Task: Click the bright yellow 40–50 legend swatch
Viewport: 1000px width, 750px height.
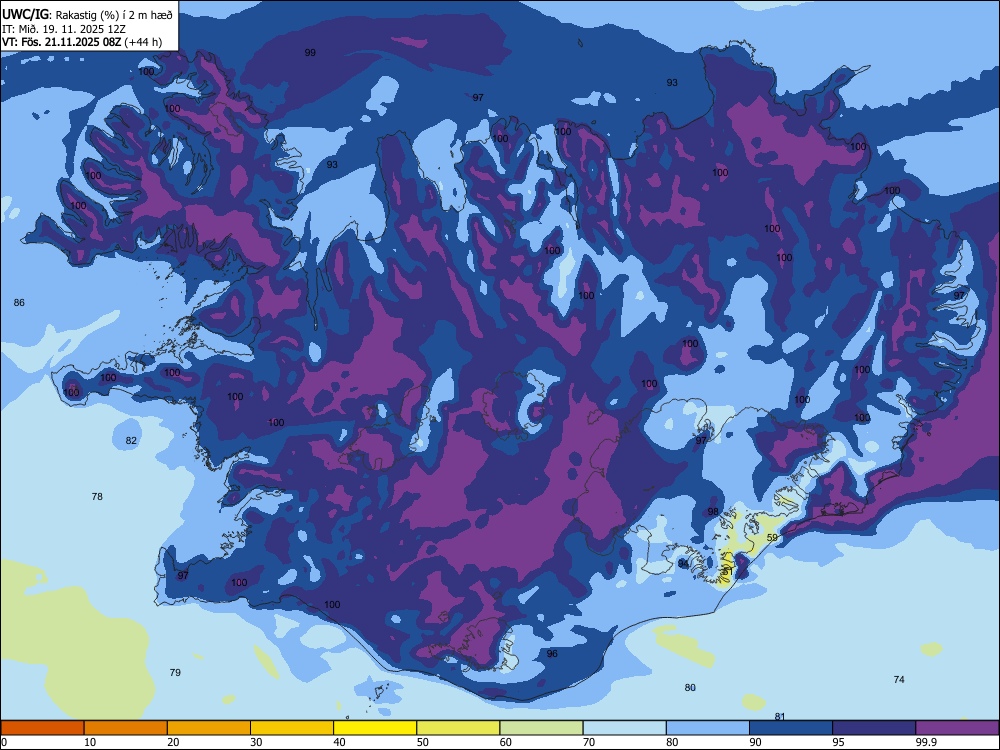Action: (375, 728)
